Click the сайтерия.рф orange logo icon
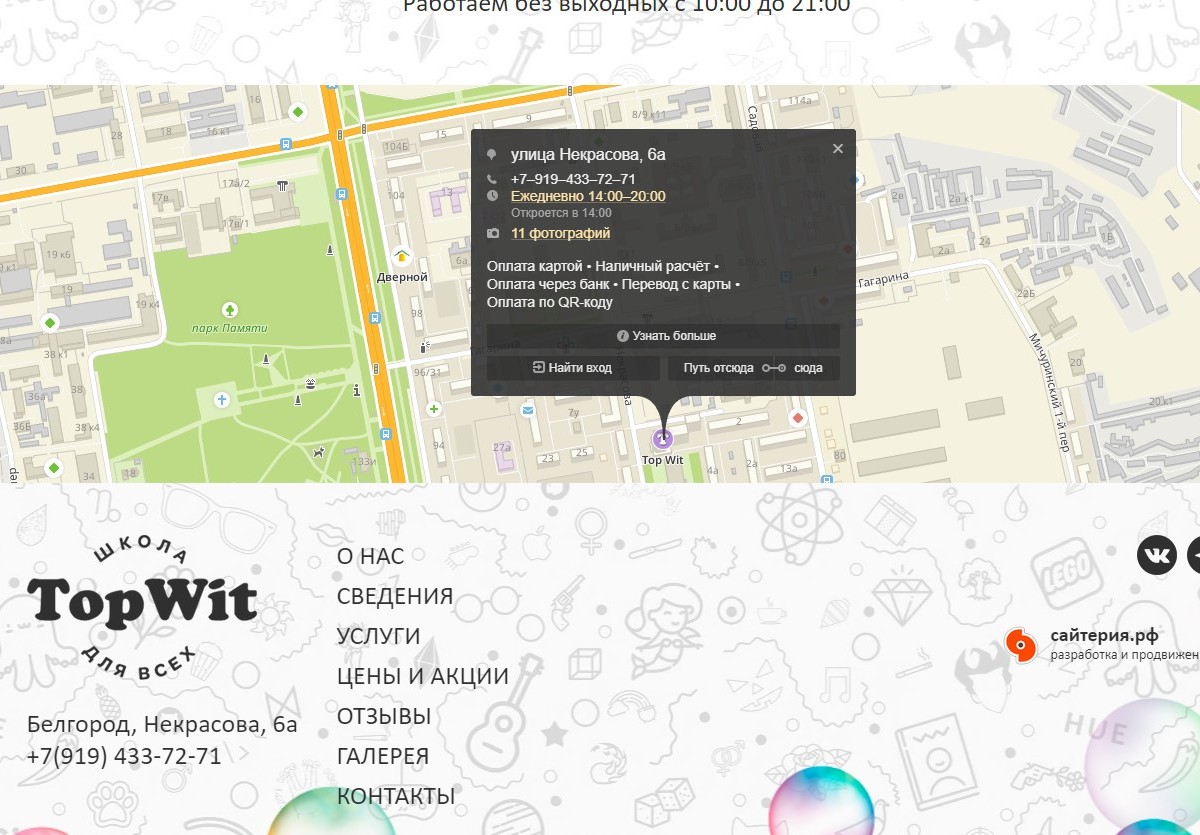 tap(1020, 645)
